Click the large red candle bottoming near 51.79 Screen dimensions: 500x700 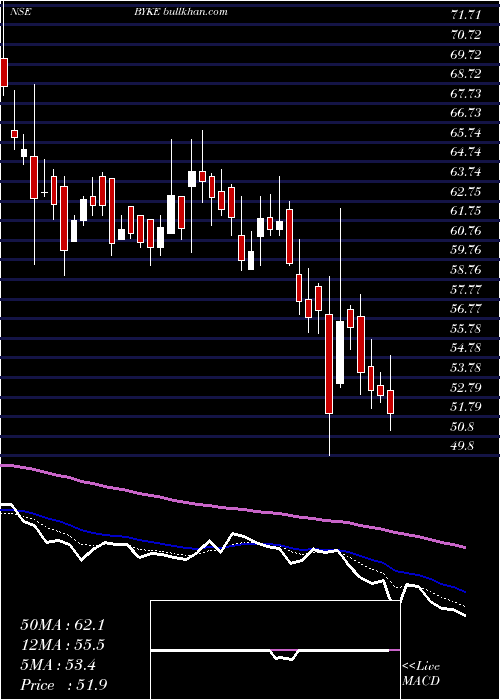point(329,364)
